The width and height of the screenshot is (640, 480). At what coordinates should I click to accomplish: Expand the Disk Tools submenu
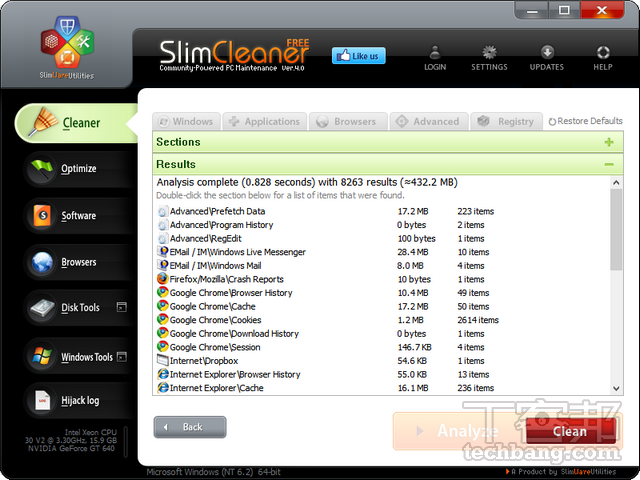tap(122, 307)
